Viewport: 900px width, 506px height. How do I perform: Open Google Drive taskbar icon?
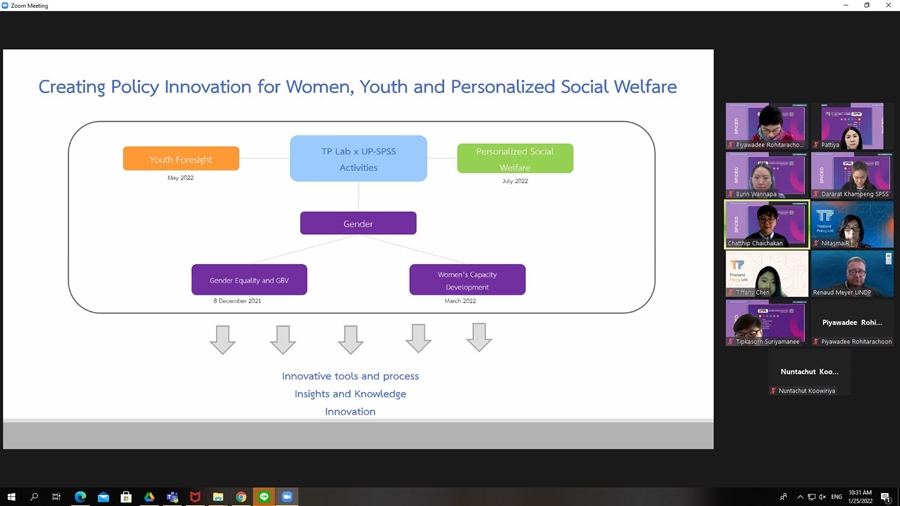[149, 497]
